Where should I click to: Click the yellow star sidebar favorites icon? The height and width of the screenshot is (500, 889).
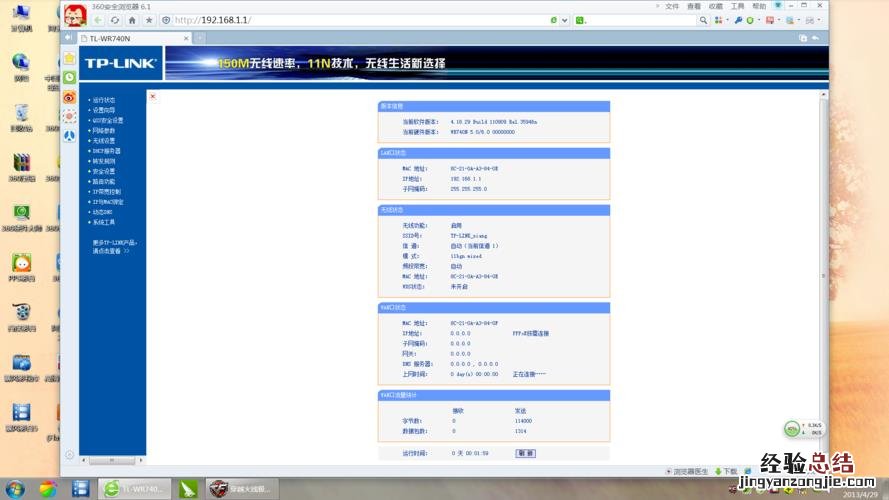point(69,58)
